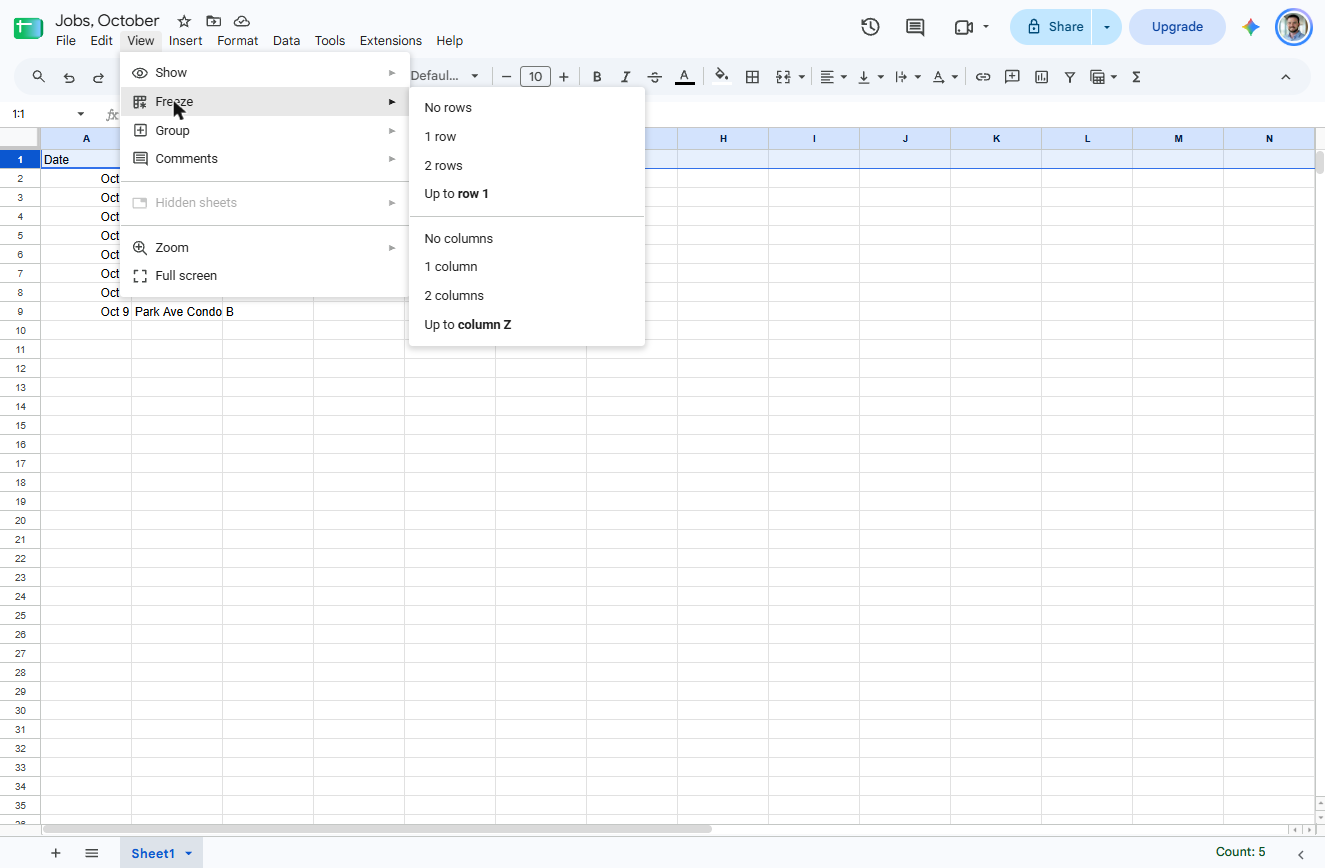Open the borders tool
The image size is (1325, 868).
753,77
